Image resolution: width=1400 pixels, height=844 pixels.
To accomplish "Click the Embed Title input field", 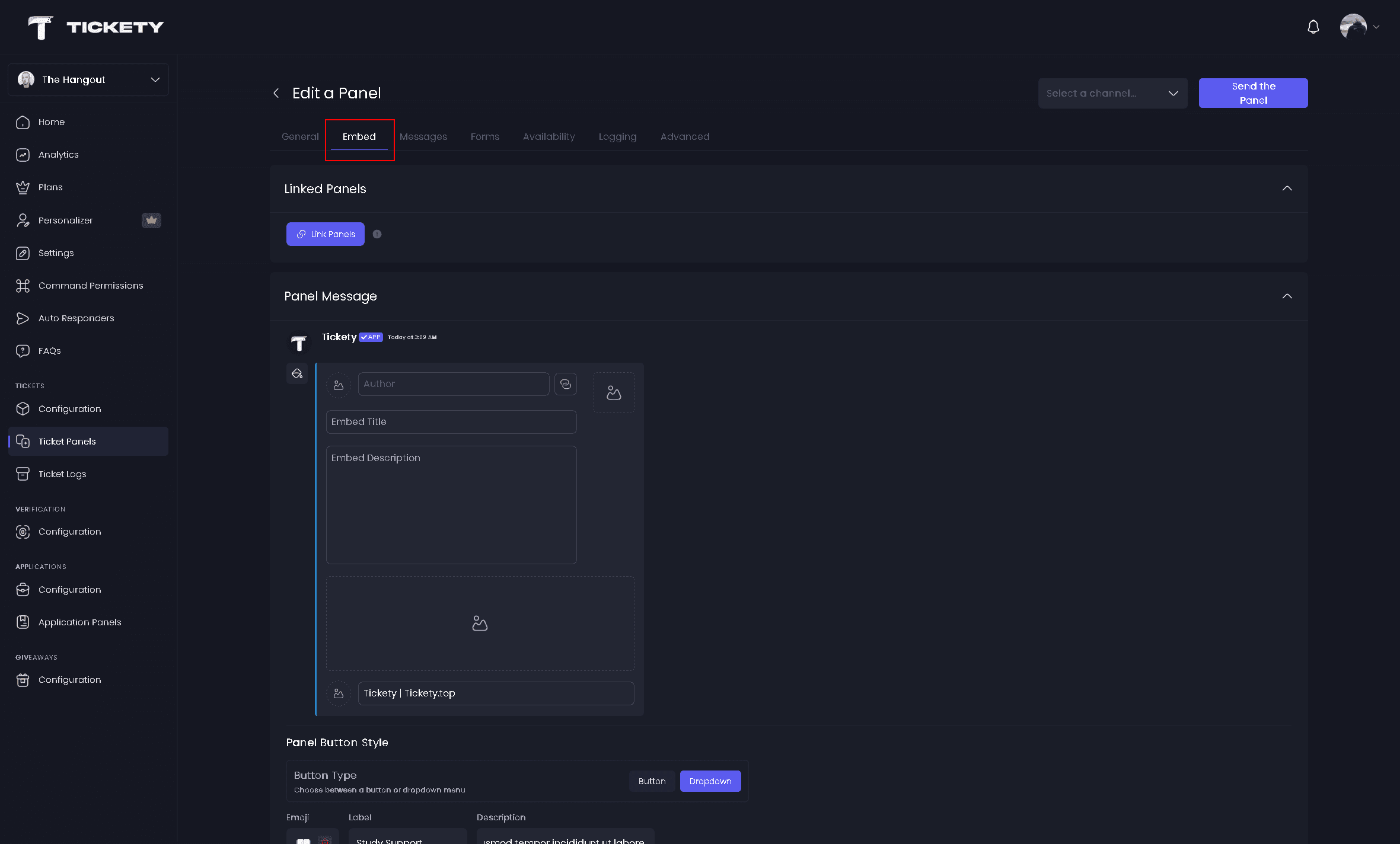I will (451, 421).
